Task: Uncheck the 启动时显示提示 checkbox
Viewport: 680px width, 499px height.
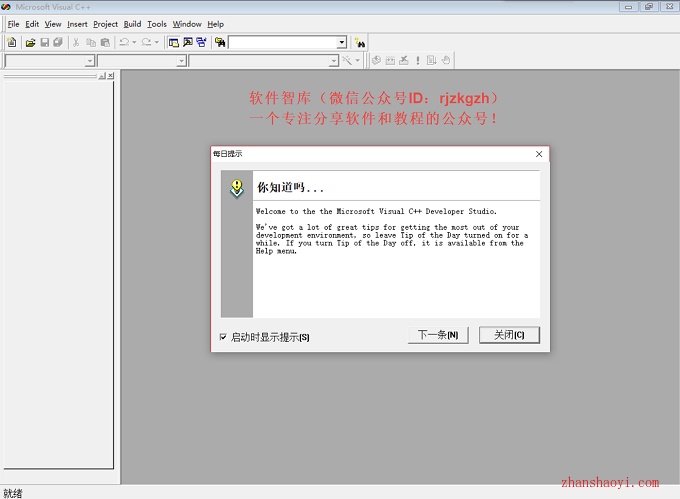Action: pyautogui.click(x=223, y=337)
